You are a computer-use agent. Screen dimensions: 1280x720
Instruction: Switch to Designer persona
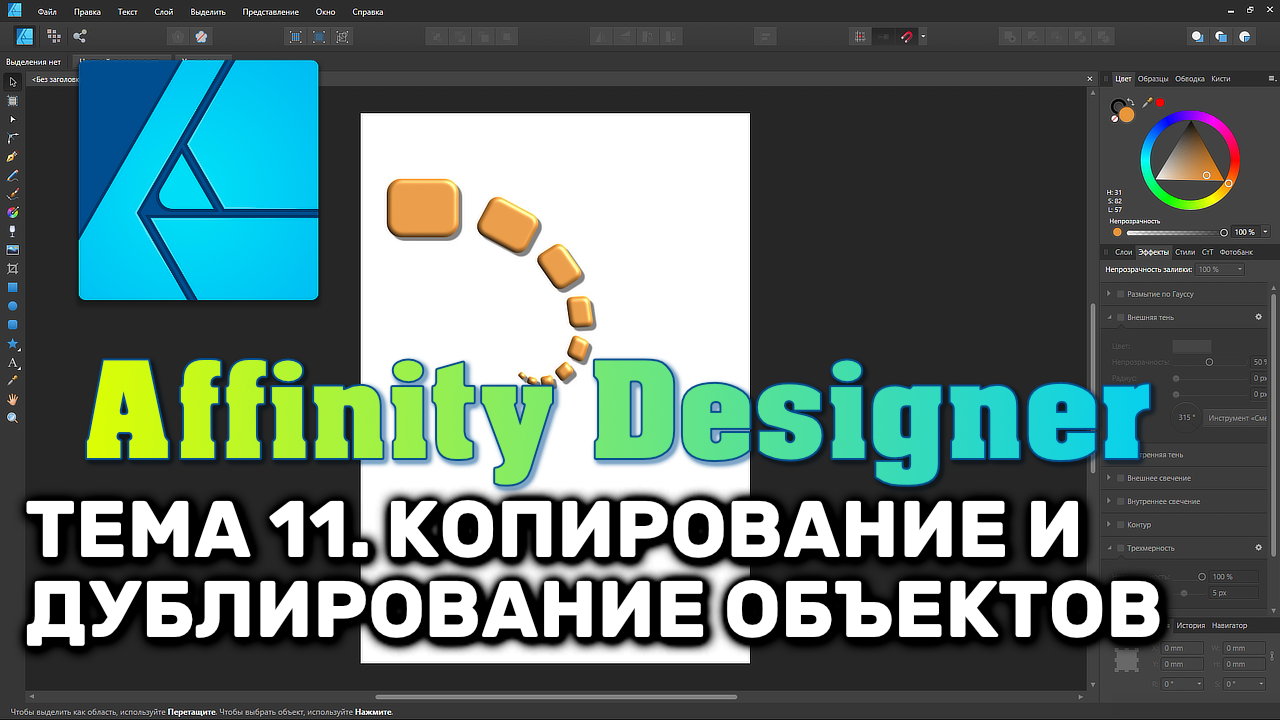[26, 36]
